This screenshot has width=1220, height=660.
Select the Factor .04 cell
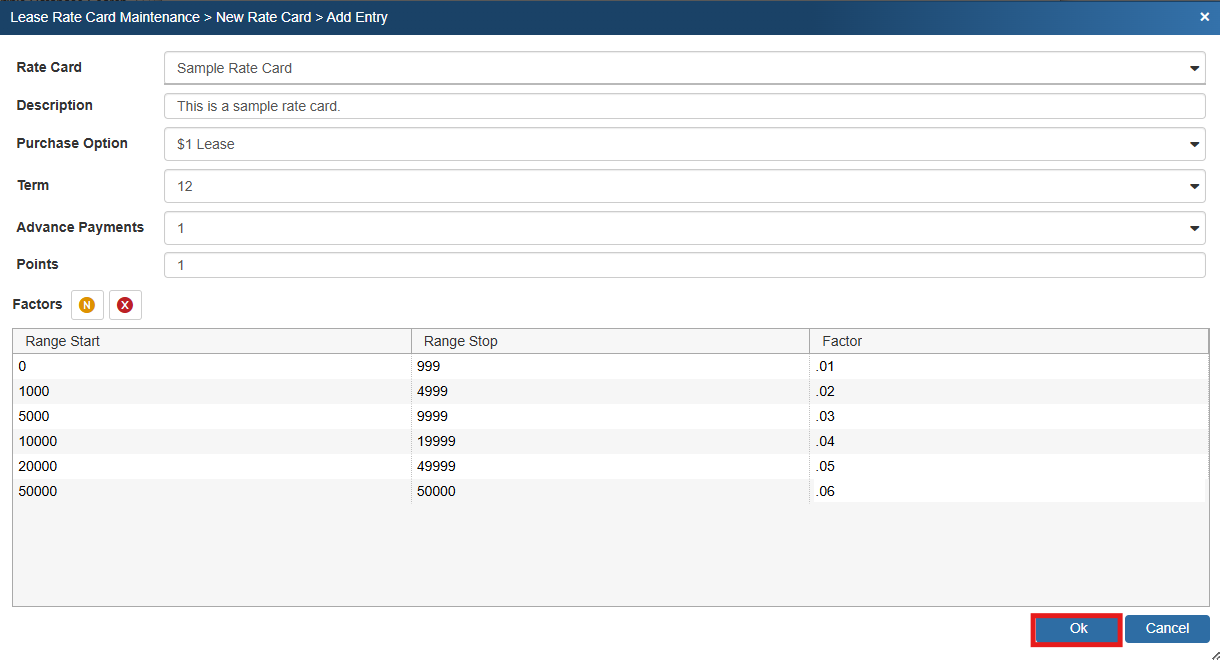[x=1008, y=441]
